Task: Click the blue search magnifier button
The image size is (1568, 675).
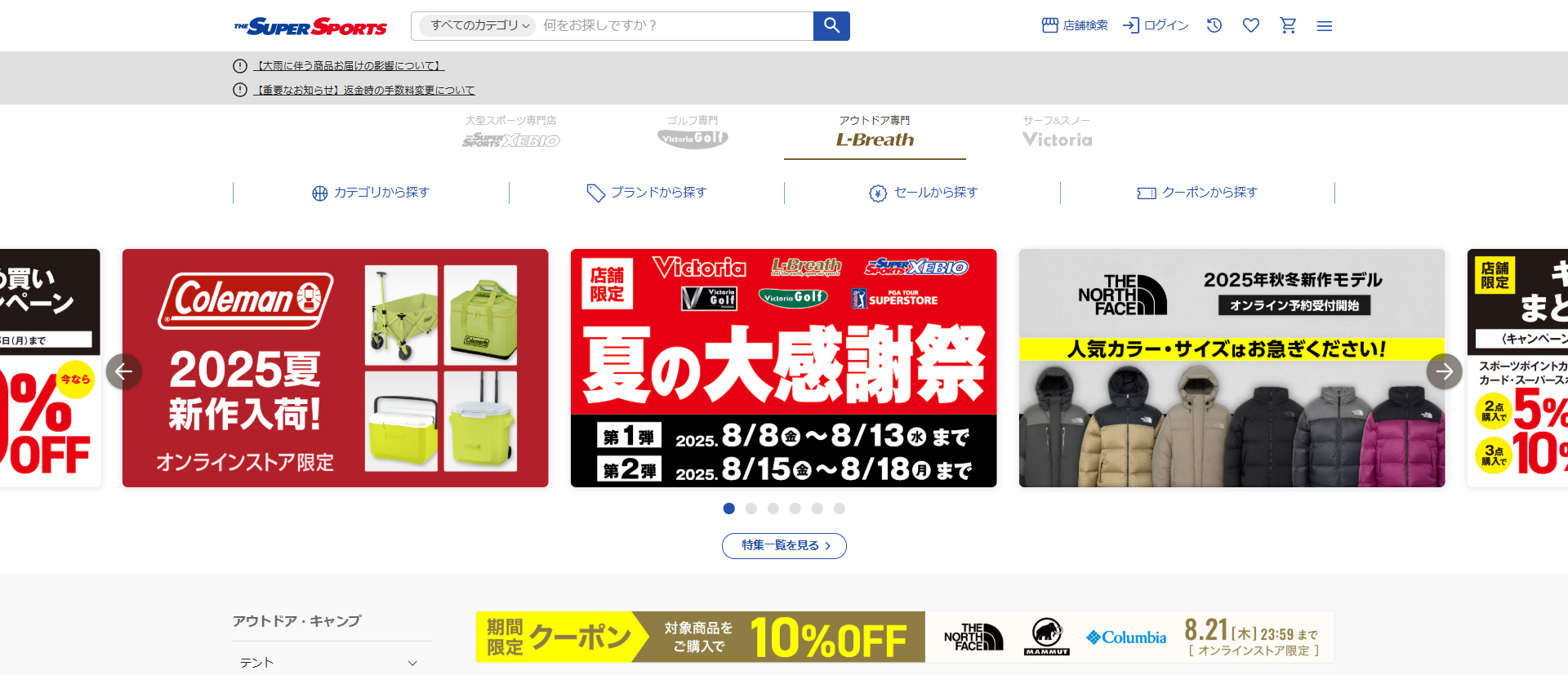Action: pyautogui.click(x=831, y=26)
